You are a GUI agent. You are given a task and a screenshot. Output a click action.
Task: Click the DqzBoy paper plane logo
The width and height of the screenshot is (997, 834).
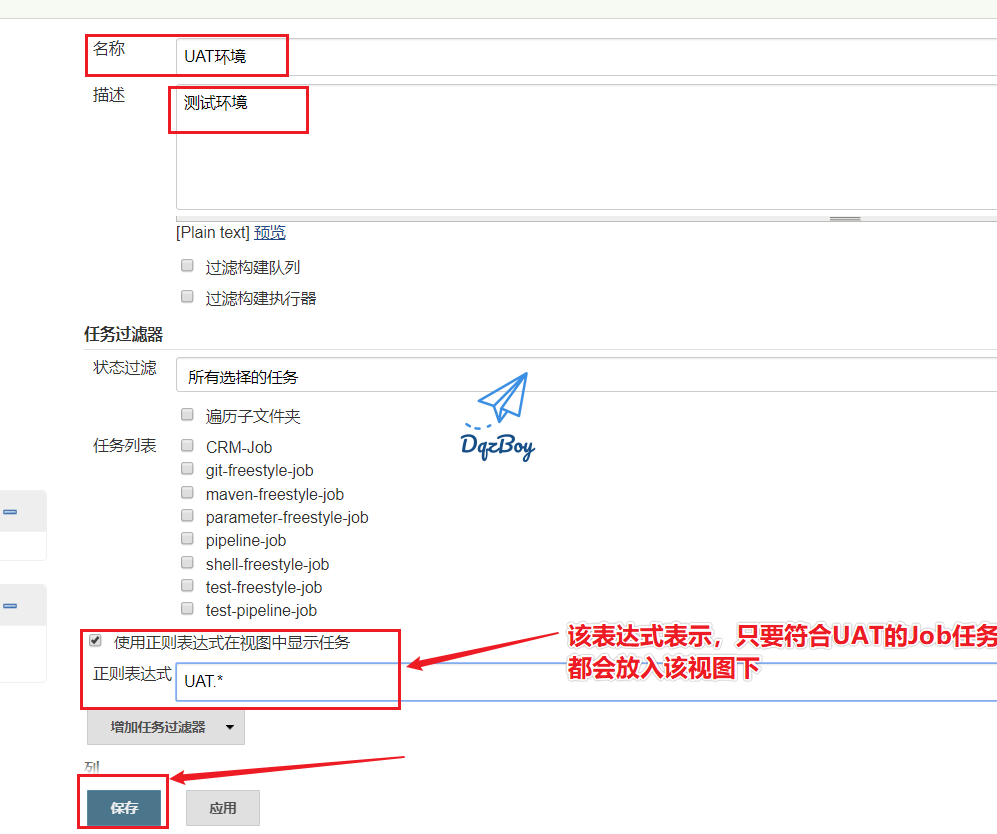[x=500, y=417]
